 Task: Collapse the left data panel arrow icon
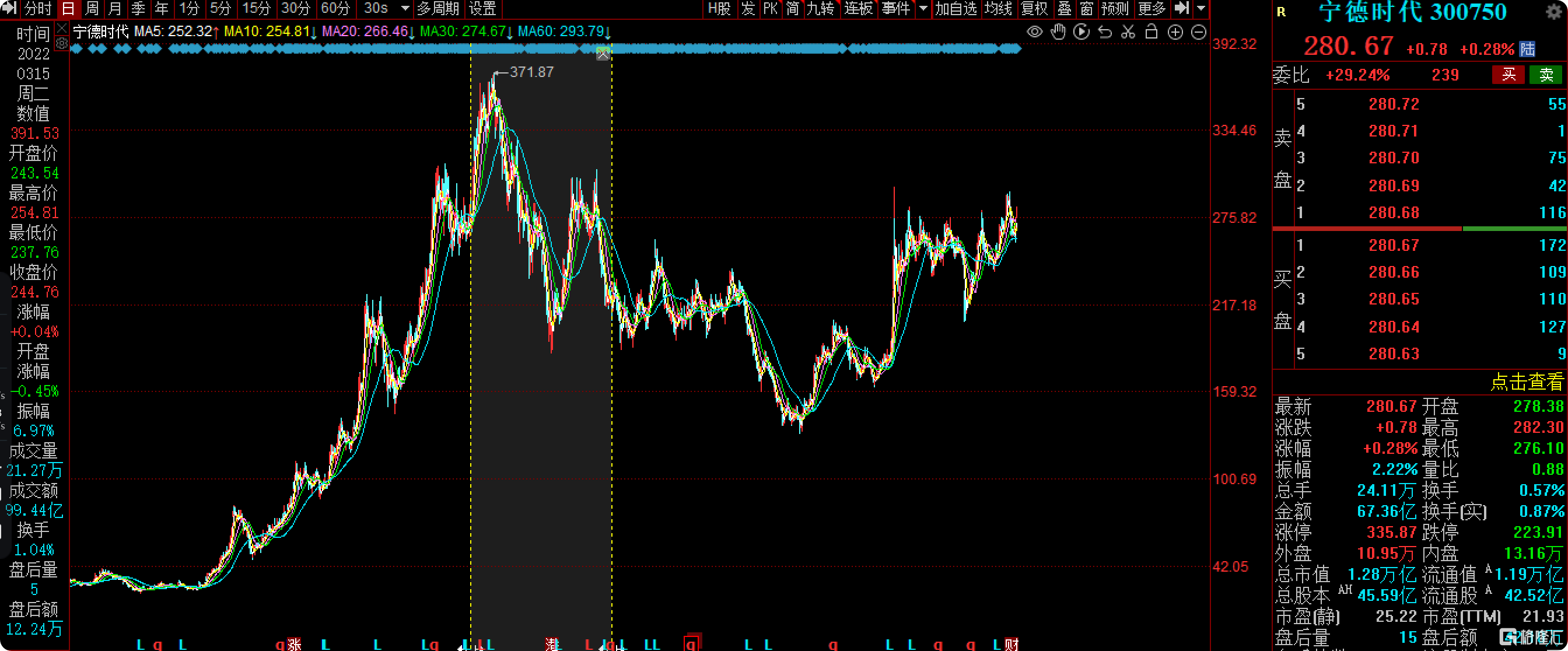click(x=9, y=8)
